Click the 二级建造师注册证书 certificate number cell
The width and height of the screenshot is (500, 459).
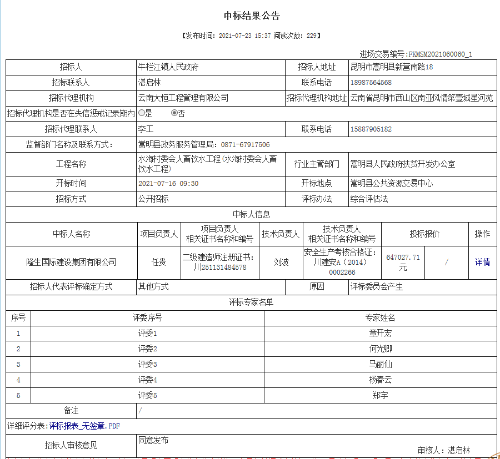(220, 262)
